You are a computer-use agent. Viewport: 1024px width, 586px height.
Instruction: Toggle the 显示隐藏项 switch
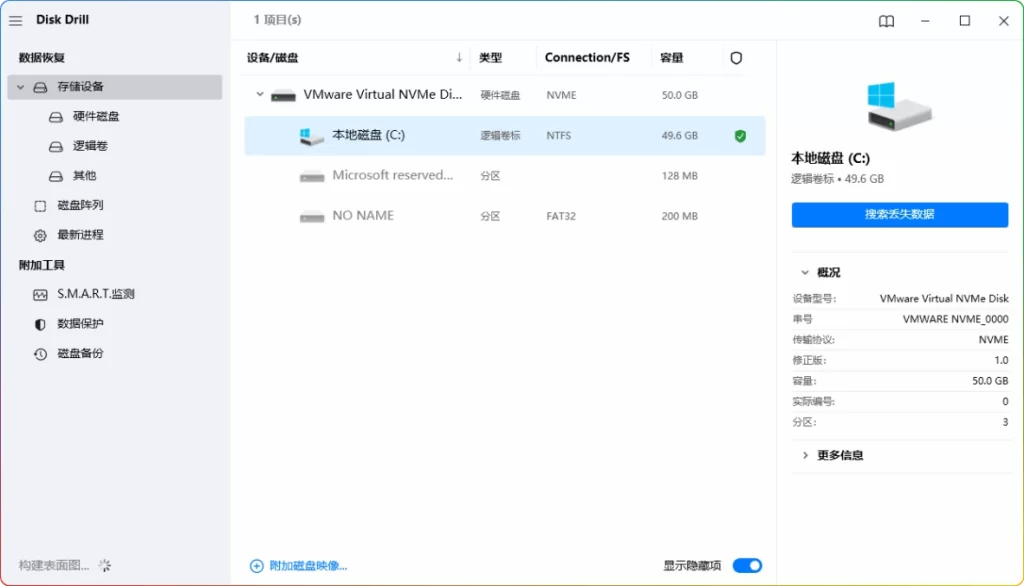coord(746,565)
